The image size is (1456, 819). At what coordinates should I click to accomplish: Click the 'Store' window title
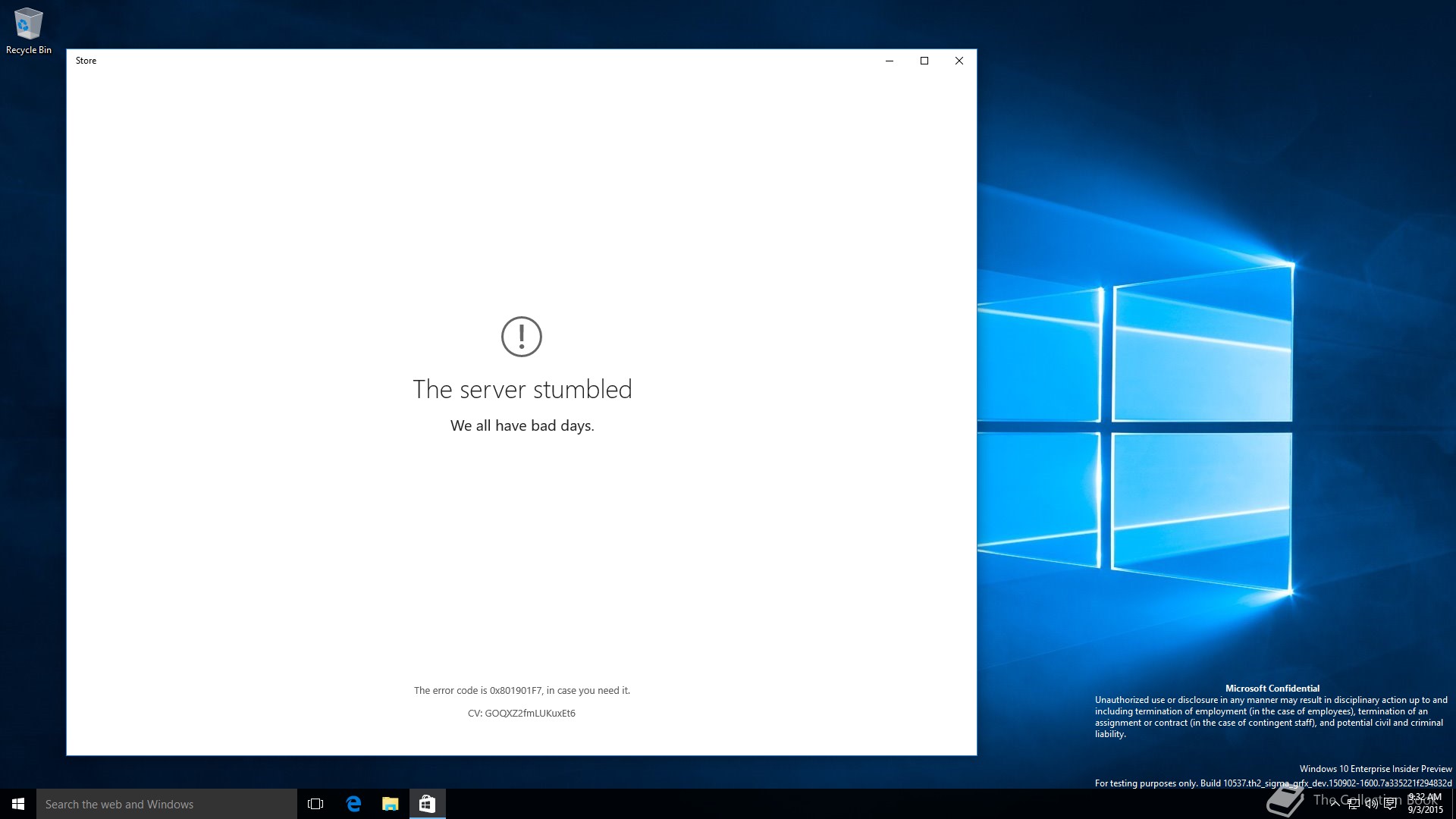coord(86,61)
